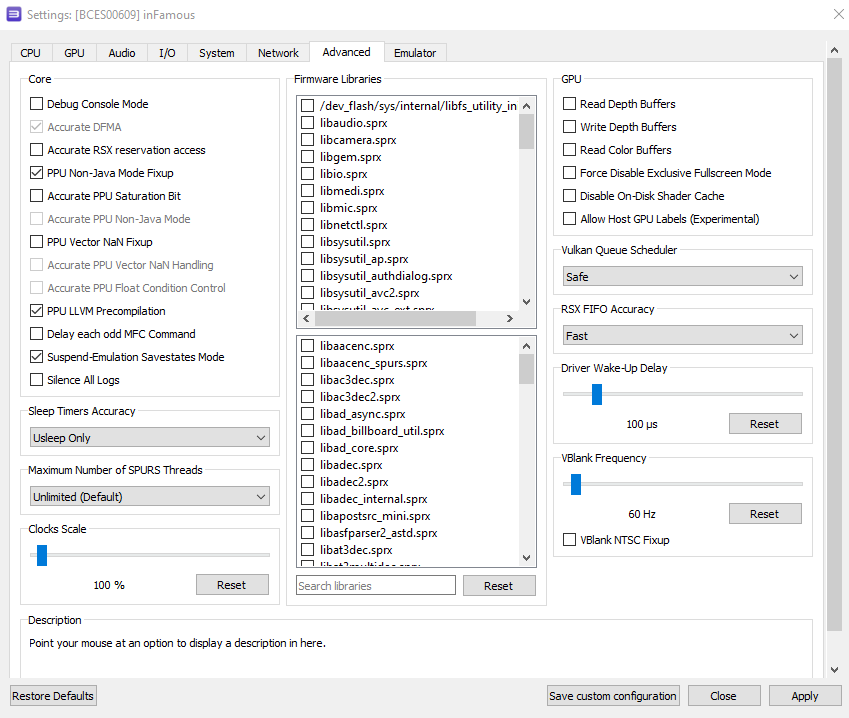The width and height of the screenshot is (849, 718).
Task: Click down arrow of upper firmware list scrollbar
Action: (x=526, y=302)
